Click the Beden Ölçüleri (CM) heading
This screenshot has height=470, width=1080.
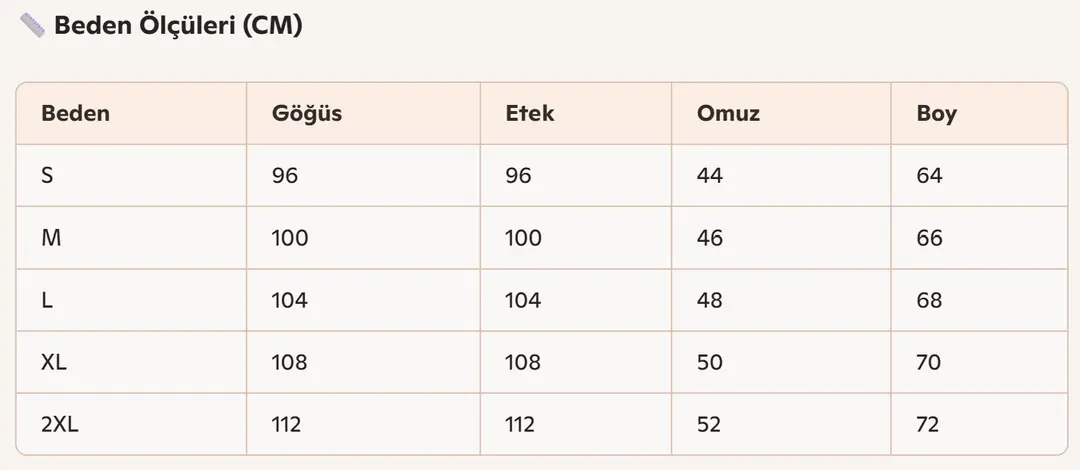click(178, 26)
